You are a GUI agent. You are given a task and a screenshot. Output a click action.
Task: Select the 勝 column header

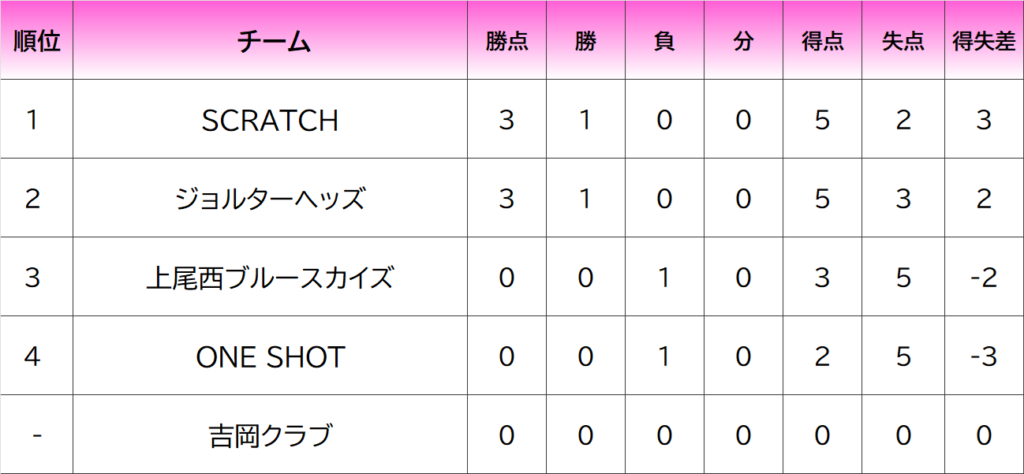click(586, 40)
